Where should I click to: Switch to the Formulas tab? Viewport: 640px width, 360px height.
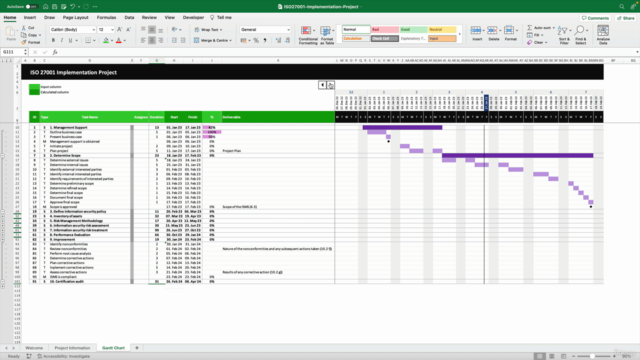click(107, 18)
